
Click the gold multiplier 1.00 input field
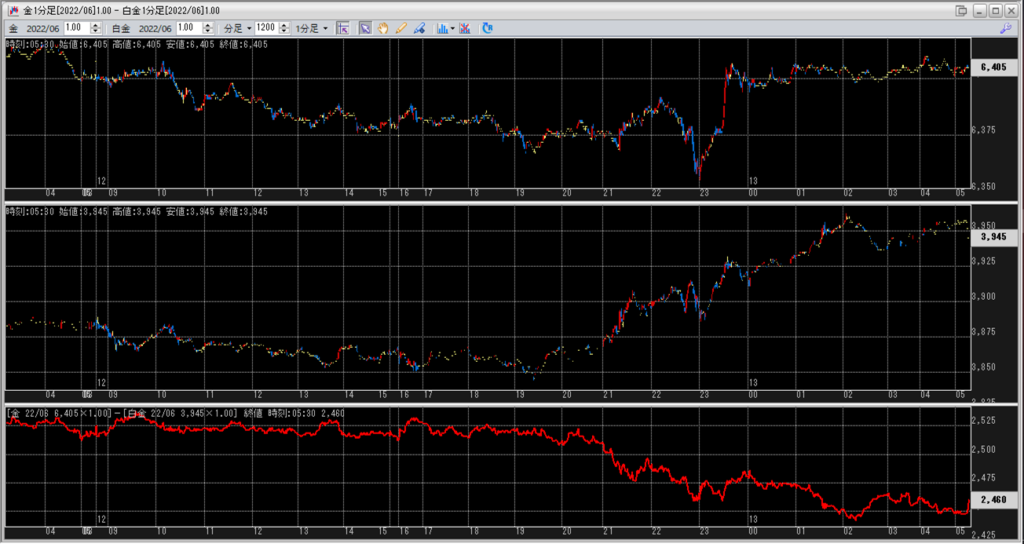pos(78,28)
